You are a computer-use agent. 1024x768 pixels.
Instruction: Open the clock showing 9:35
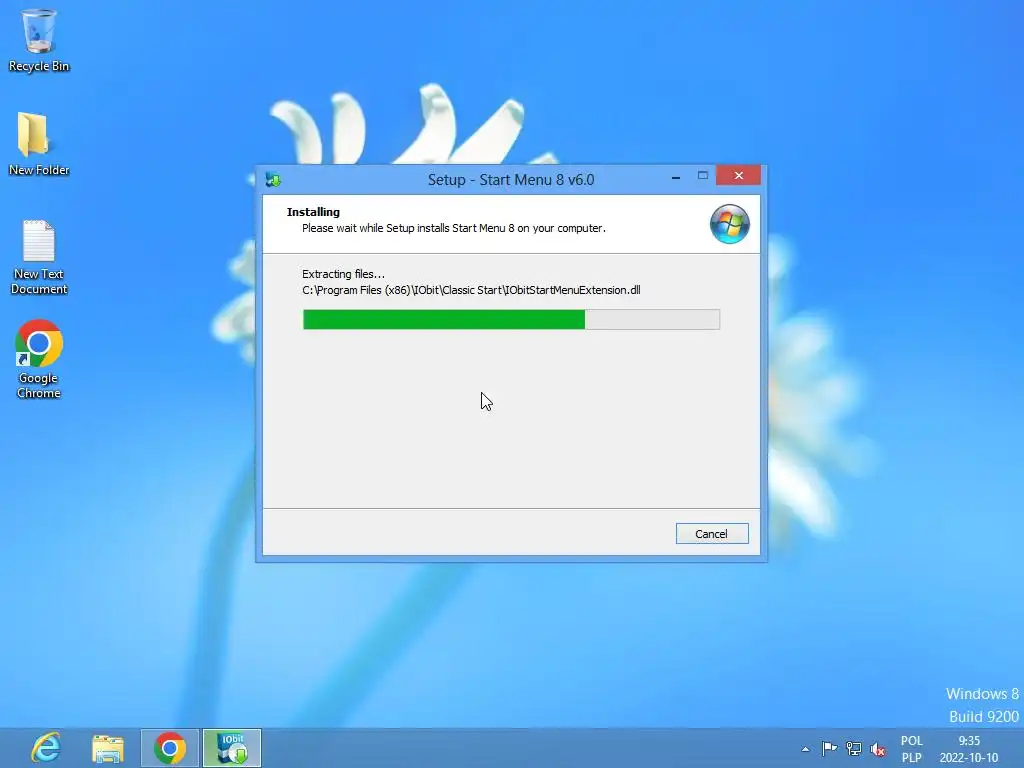click(x=969, y=749)
